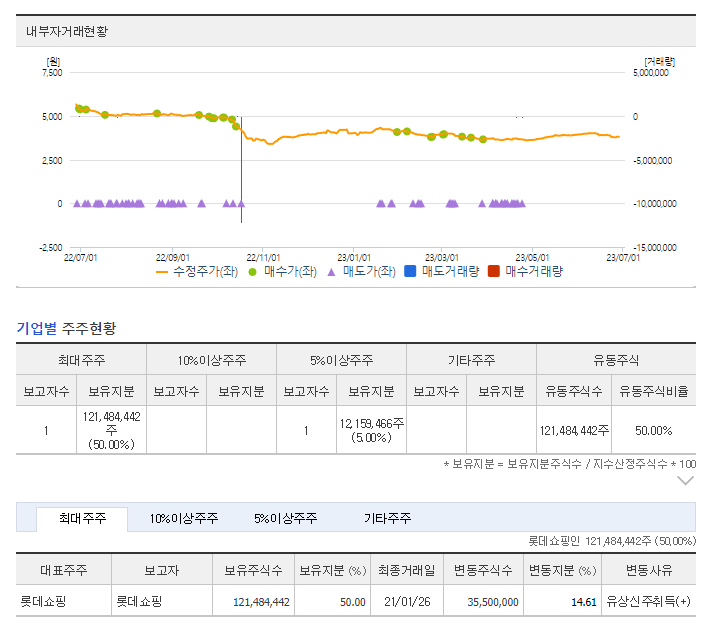Image resolution: width=711 pixels, height=624 pixels.
Task: Click the 변동사유 column header
Action: 649,570
